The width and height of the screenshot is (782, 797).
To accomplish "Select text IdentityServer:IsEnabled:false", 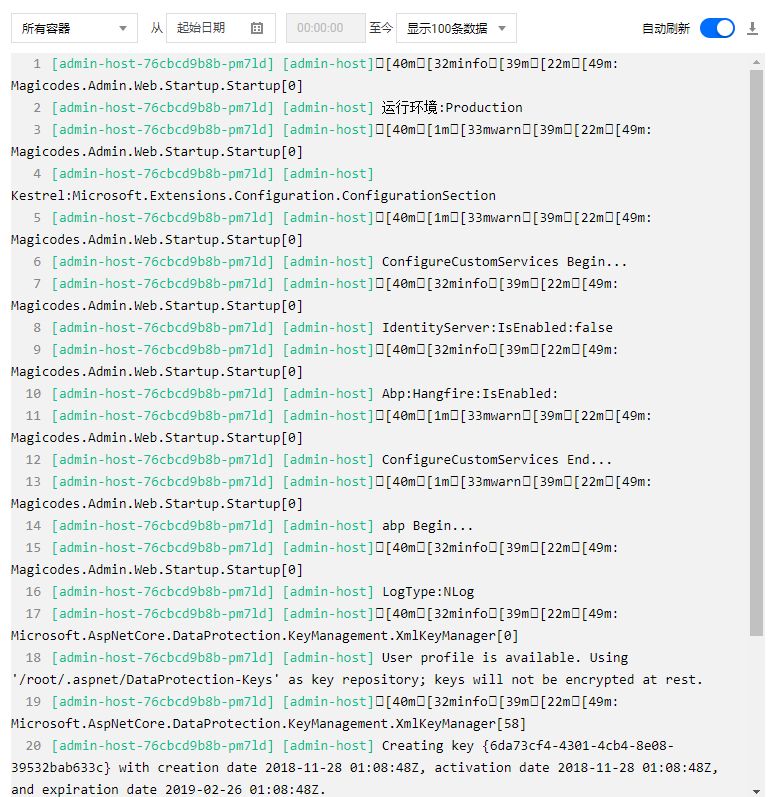I will [497, 328].
